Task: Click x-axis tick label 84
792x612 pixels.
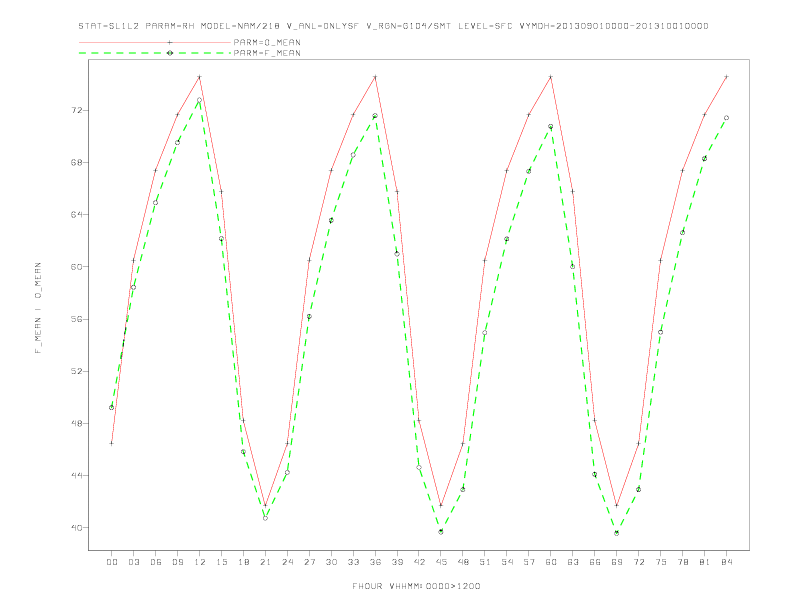Action: (x=726, y=562)
